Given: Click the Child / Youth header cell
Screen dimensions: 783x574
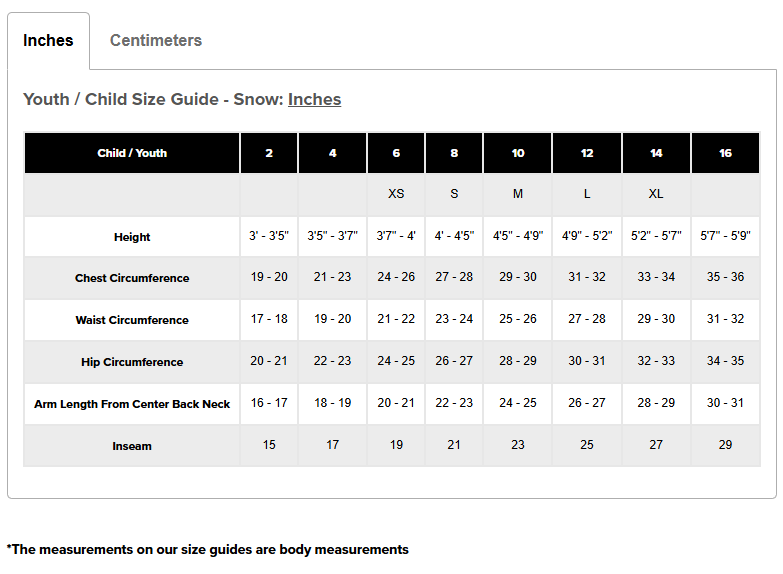Looking at the screenshot, I should click(x=132, y=153).
